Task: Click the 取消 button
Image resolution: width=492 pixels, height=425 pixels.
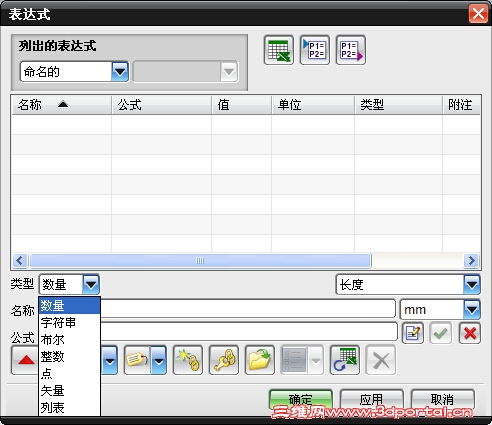Action: click(x=442, y=399)
